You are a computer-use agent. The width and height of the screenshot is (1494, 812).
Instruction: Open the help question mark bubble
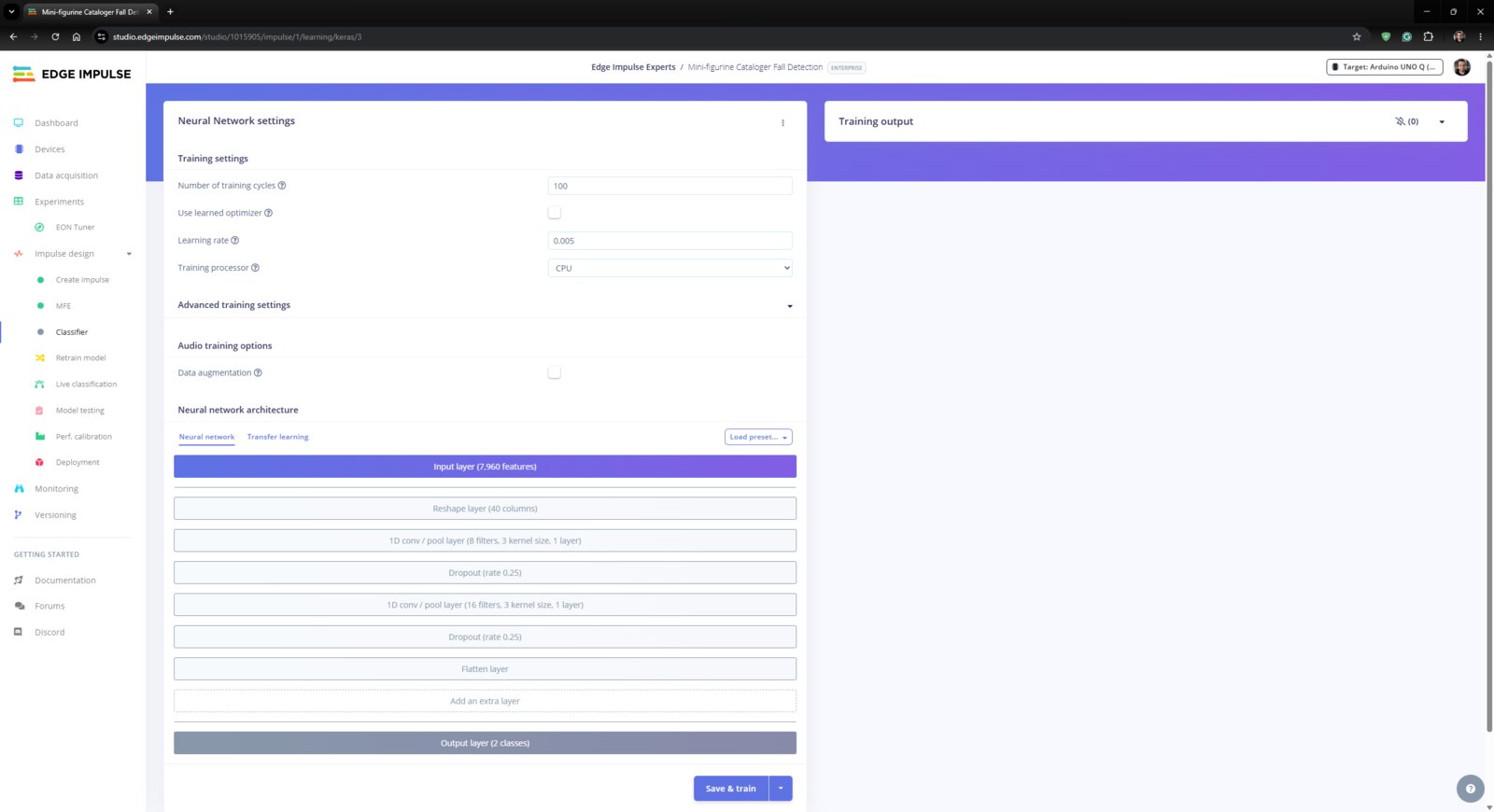[x=1470, y=789]
